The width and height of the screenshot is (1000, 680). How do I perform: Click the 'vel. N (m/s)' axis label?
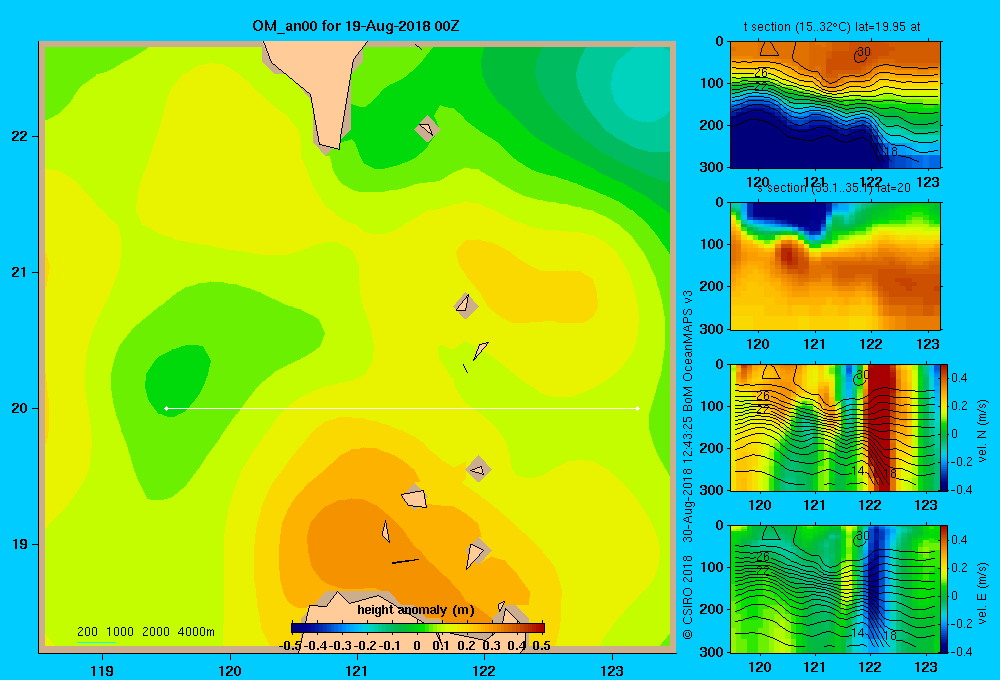982,431
